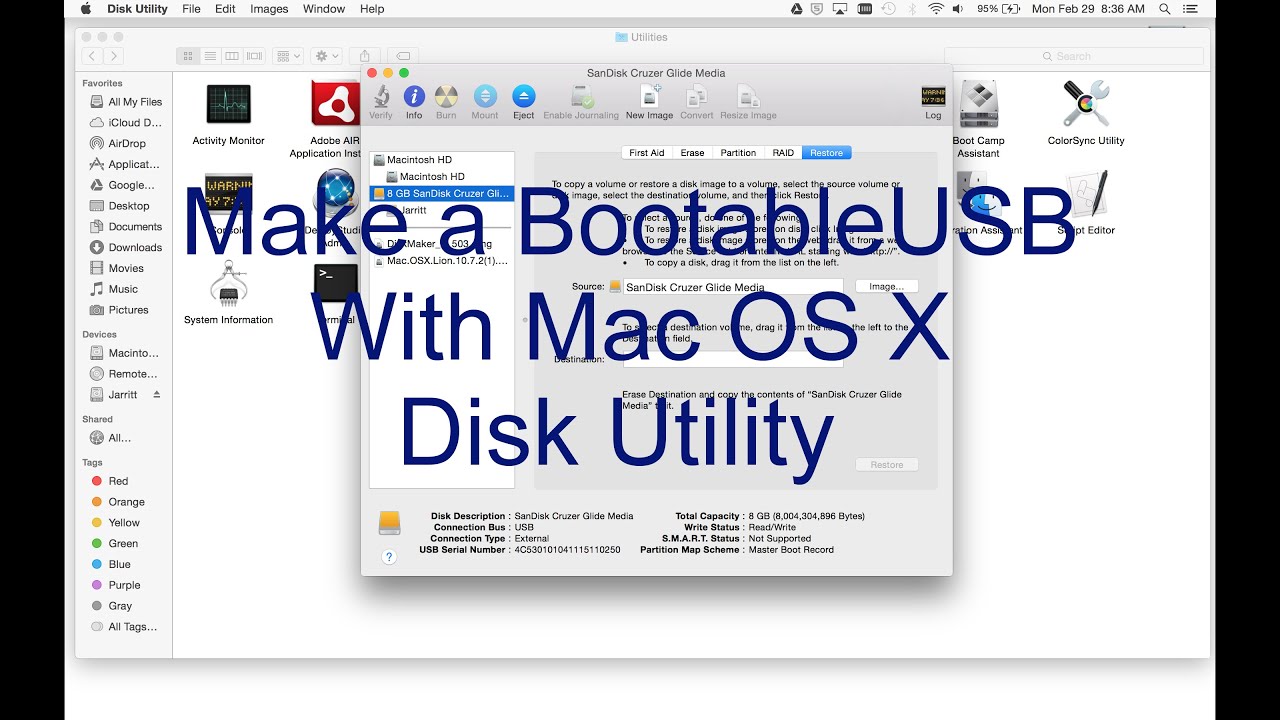This screenshot has width=1280, height=720.
Task: Click the help question mark button
Action: [389, 557]
